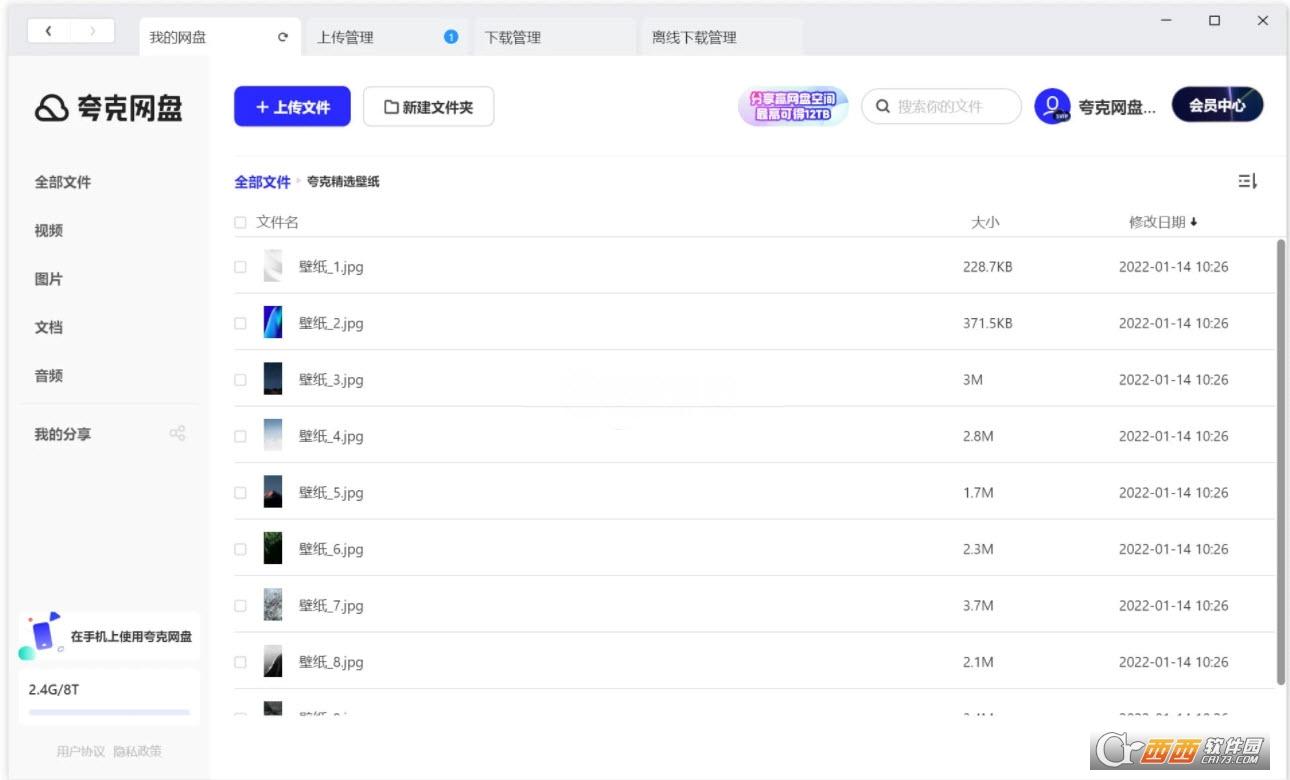Click the 全部文件 breadcrumb link
Image resolution: width=1290 pixels, height=780 pixels.
tap(262, 181)
